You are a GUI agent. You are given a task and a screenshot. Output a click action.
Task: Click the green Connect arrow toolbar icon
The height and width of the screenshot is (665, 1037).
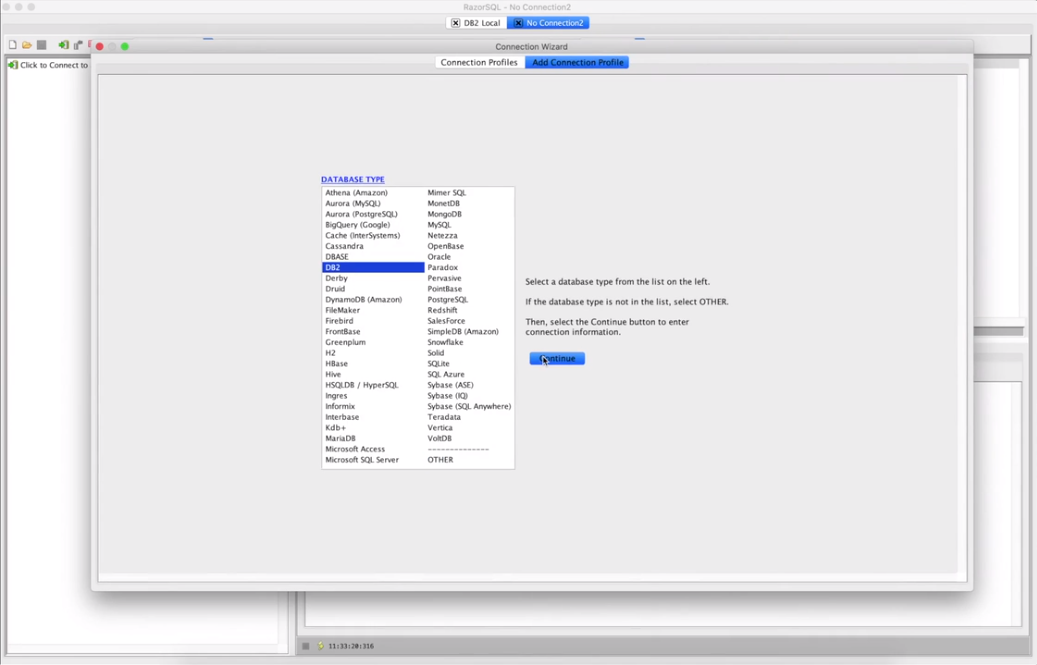pos(63,45)
